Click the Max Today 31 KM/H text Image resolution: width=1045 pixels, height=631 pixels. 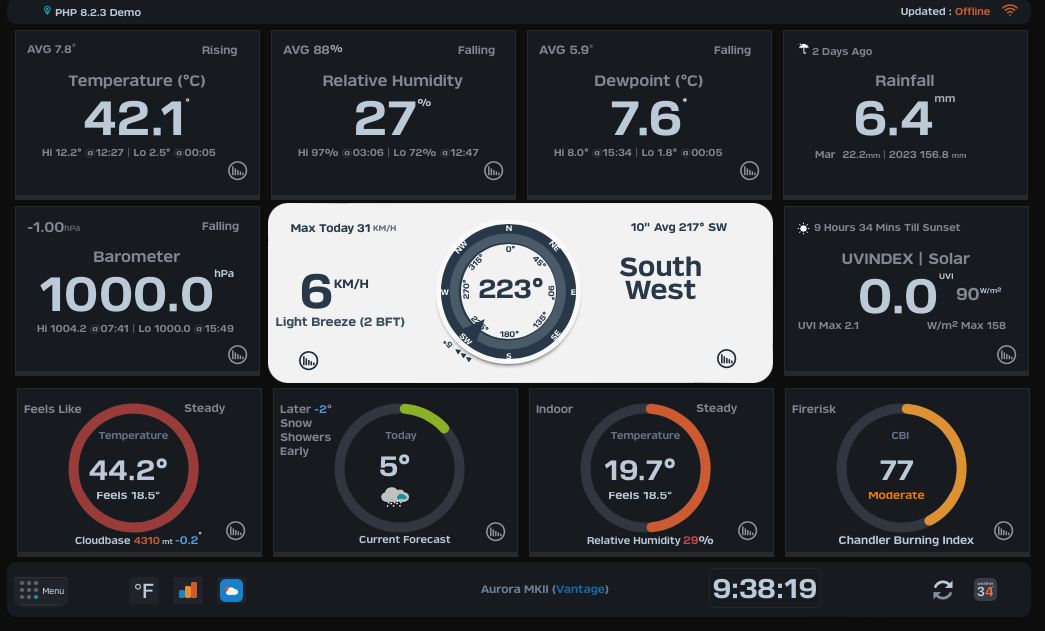[343, 228]
